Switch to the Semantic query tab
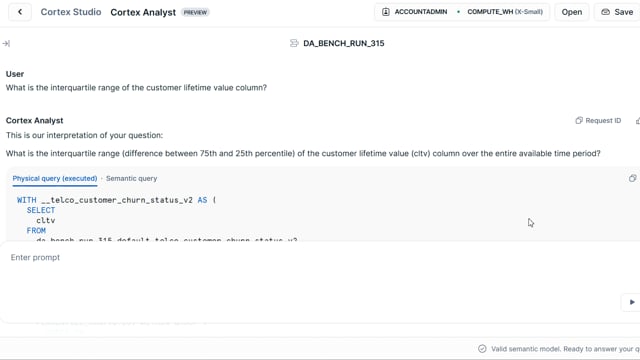640x360 pixels. (131, 178)
